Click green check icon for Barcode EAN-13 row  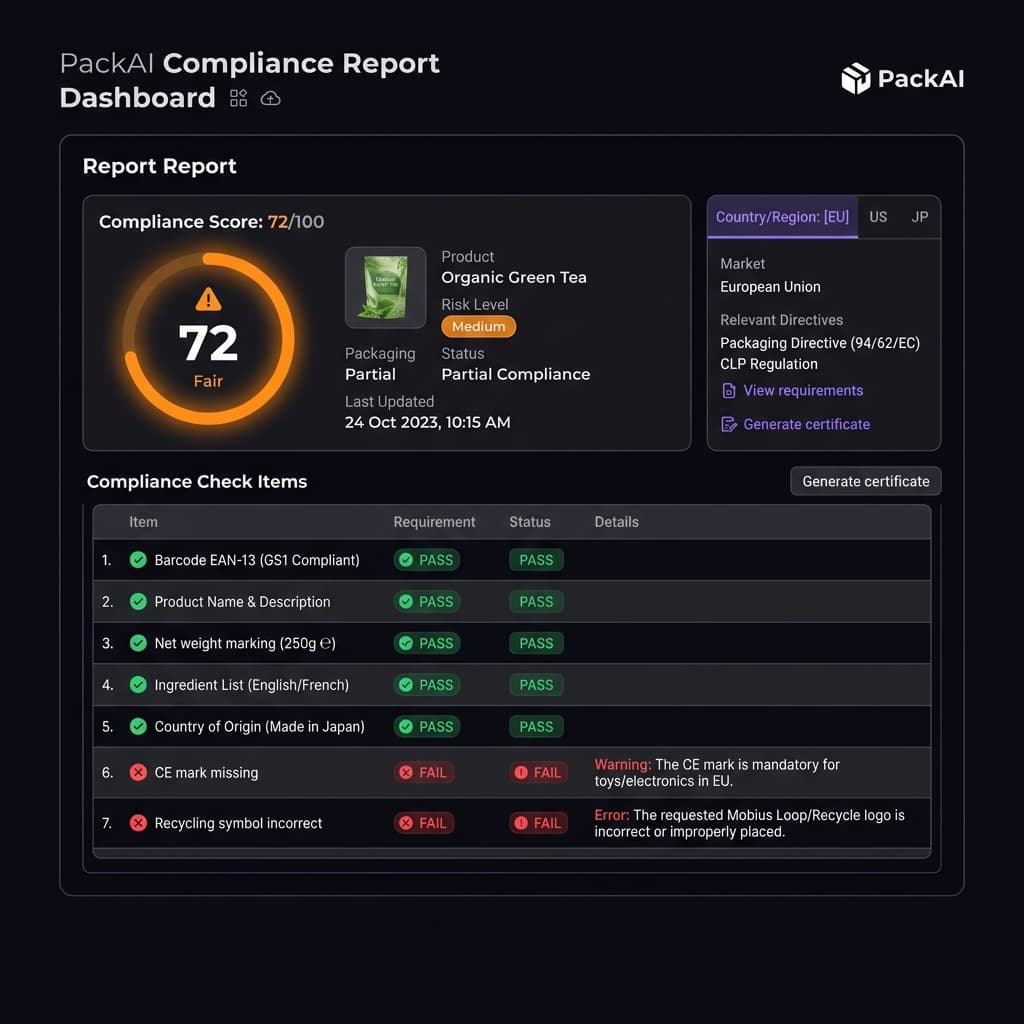click(x=138, y=560)
